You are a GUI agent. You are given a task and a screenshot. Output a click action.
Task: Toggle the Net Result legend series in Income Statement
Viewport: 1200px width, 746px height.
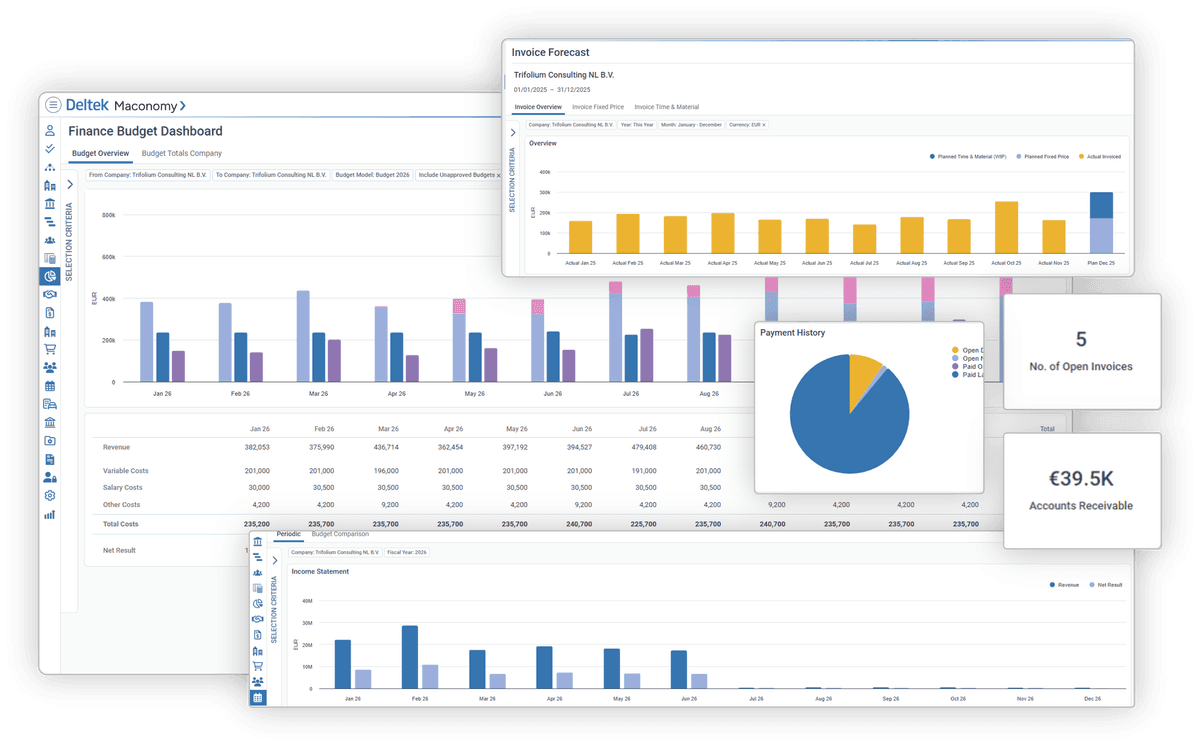coord(1105,585)
